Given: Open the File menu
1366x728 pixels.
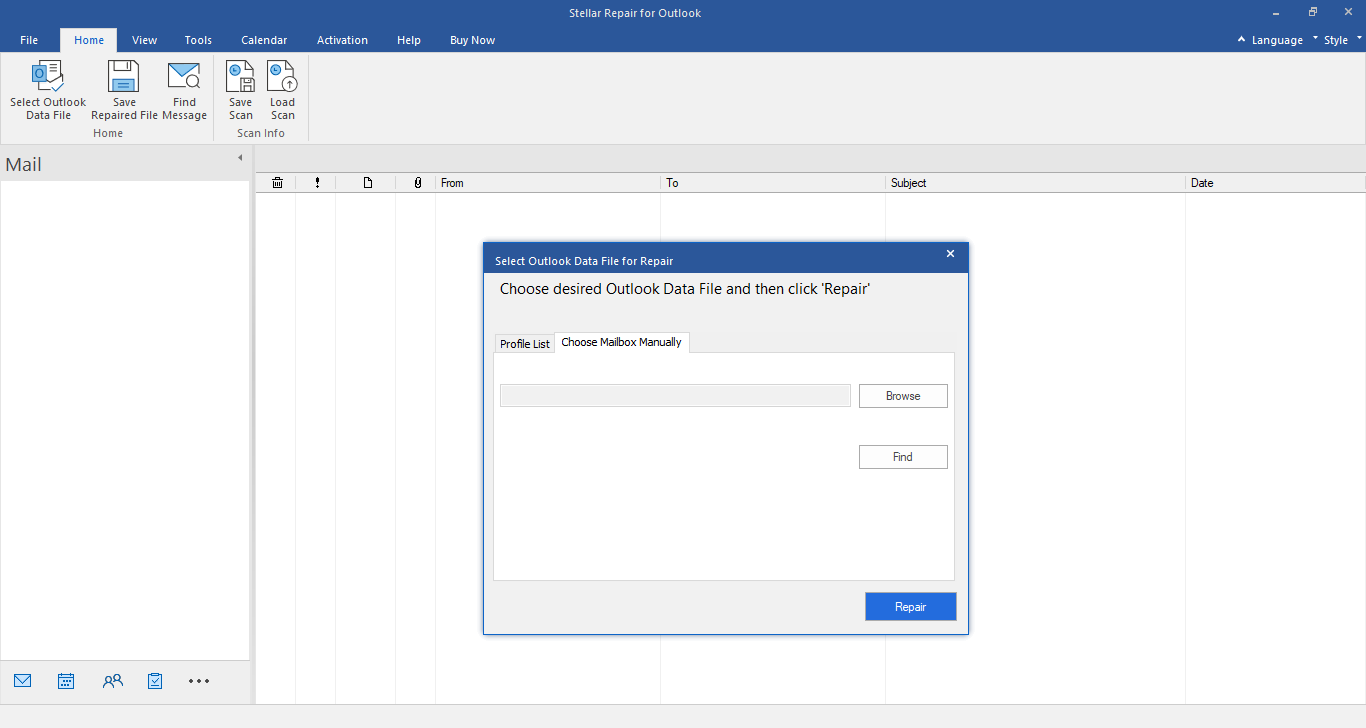Looking at the screenshot, I should [29, 40].
